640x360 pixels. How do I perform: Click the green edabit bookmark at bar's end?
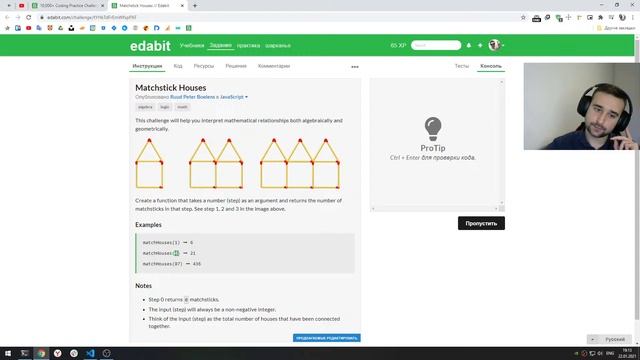click(x=189, y=28)
